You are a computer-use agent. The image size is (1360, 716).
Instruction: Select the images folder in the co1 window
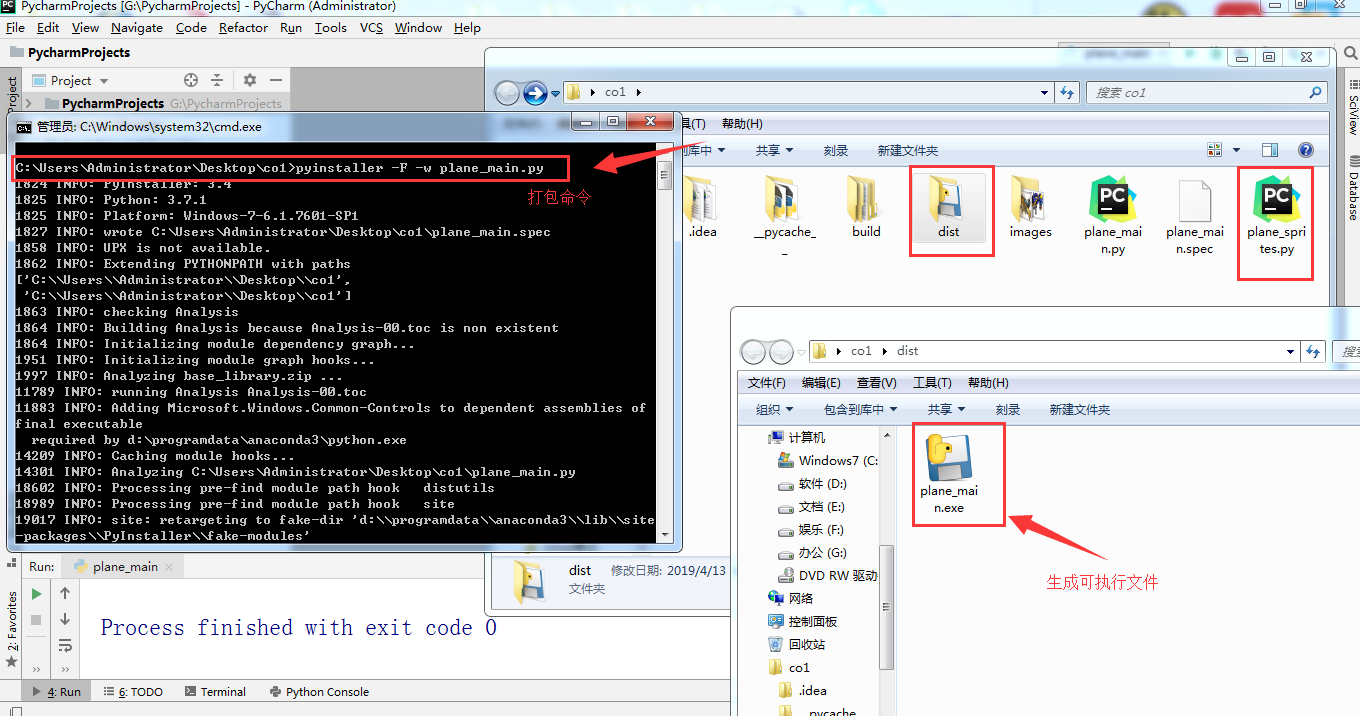(1030, 209)
